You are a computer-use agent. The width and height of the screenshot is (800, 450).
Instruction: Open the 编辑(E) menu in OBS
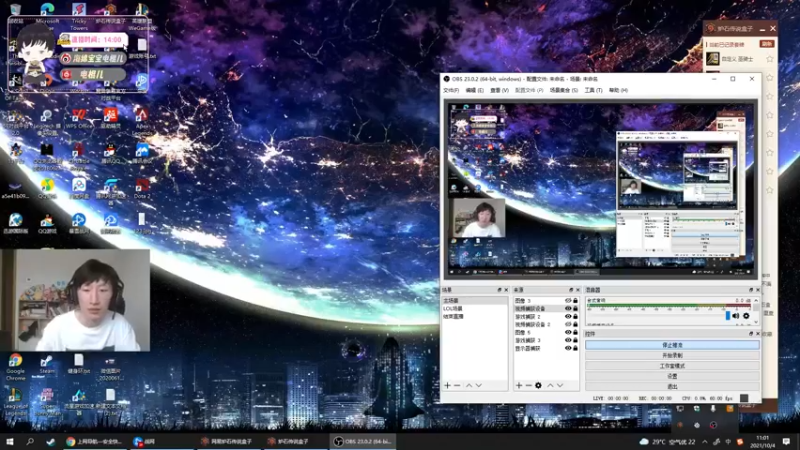point(474,90)
